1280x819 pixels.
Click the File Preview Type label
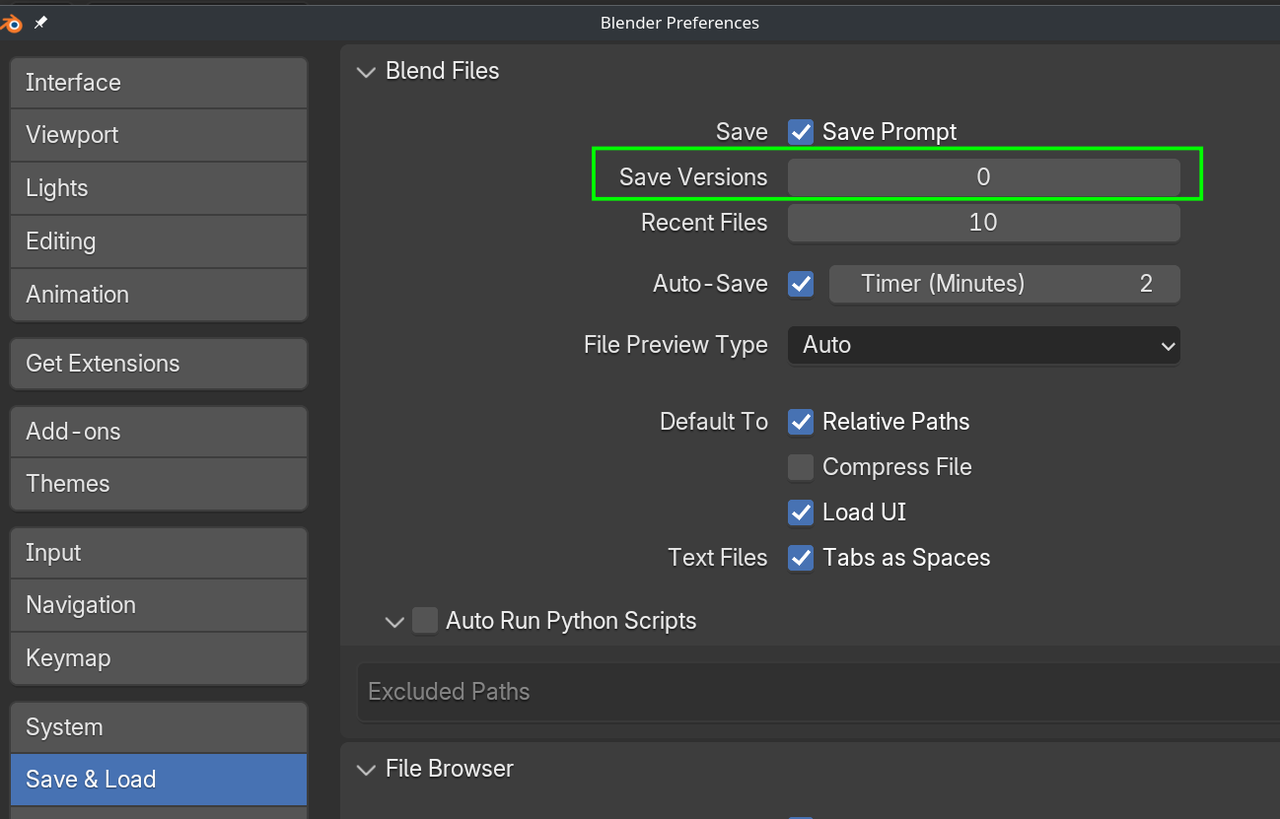click(676, 345)
